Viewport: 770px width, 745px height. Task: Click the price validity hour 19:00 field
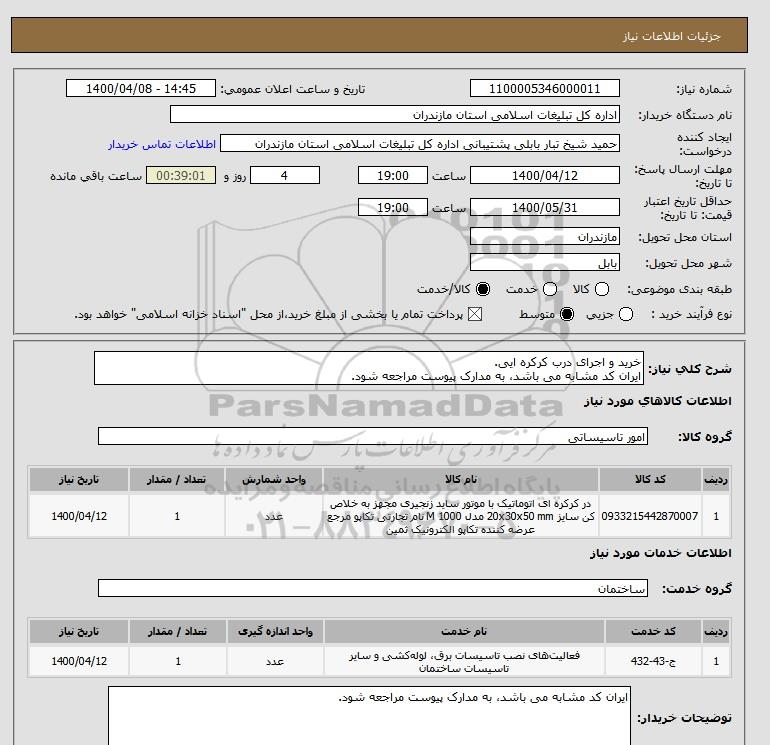pos(393,207)
